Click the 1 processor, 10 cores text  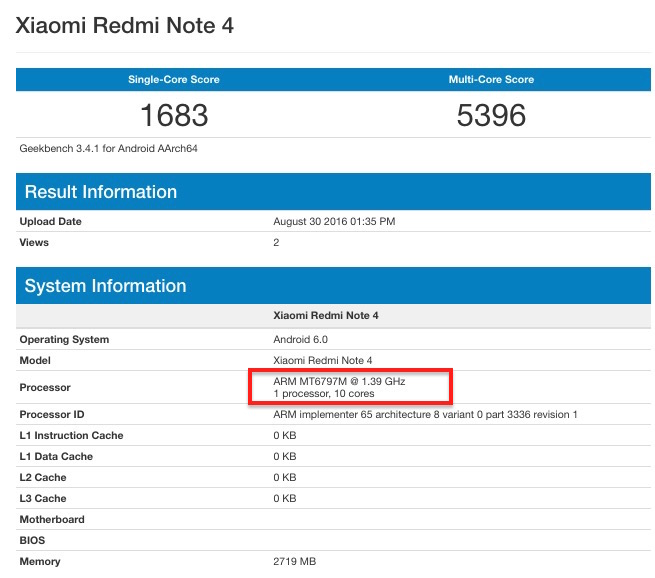pyautogui.click(x=327, y=394)
